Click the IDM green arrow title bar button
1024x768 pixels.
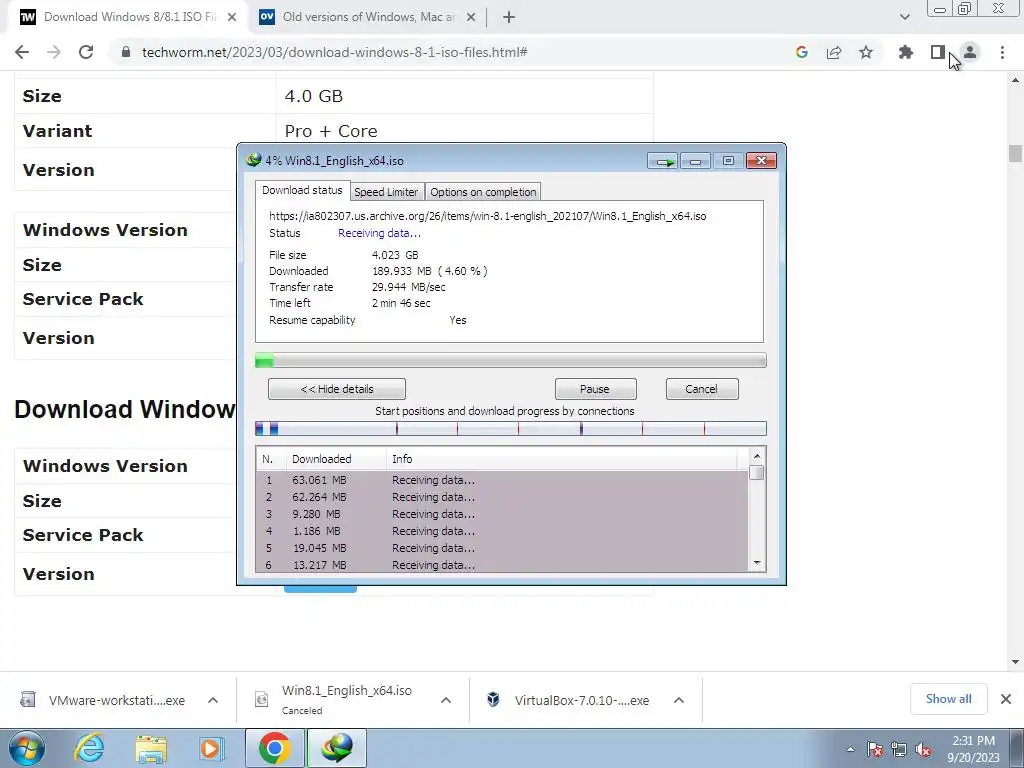pyautogui.click(x=664, y=161)
